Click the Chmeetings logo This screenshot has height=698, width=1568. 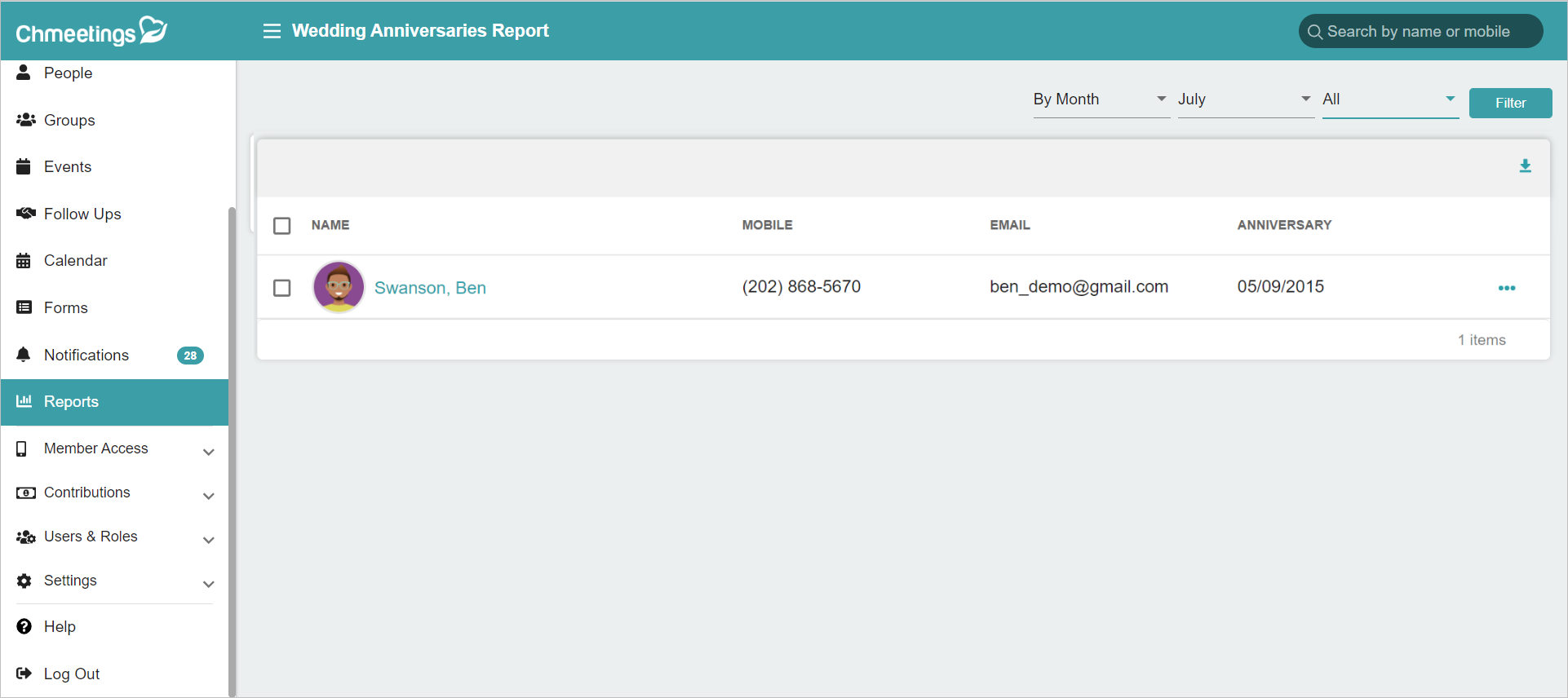(x=91, y=31)
